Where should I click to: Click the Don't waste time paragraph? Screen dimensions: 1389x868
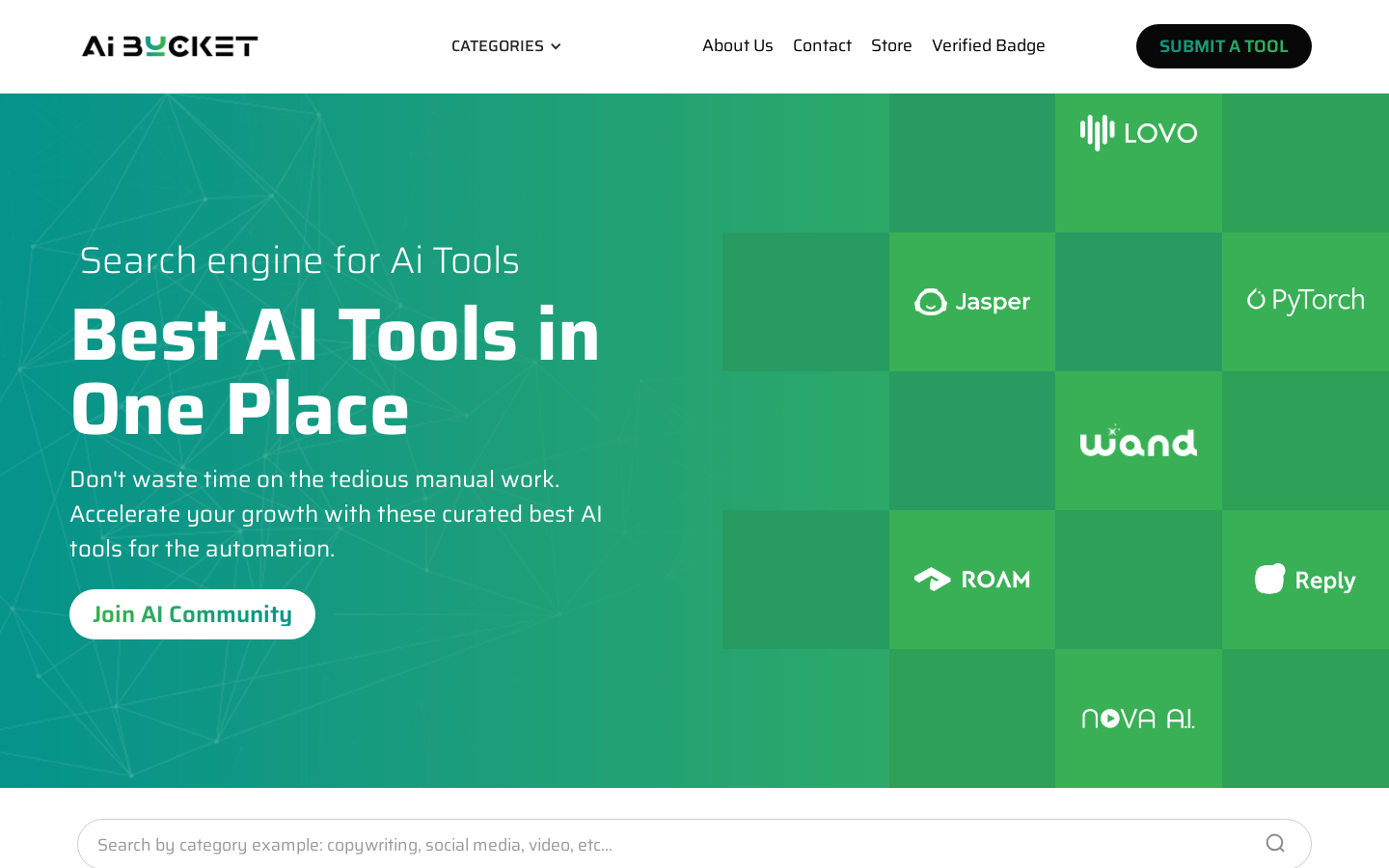click(x=336, y=514)
